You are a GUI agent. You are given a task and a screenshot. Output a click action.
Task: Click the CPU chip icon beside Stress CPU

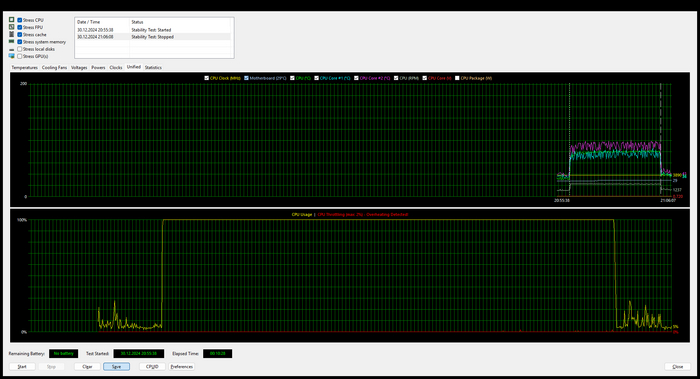12,20
